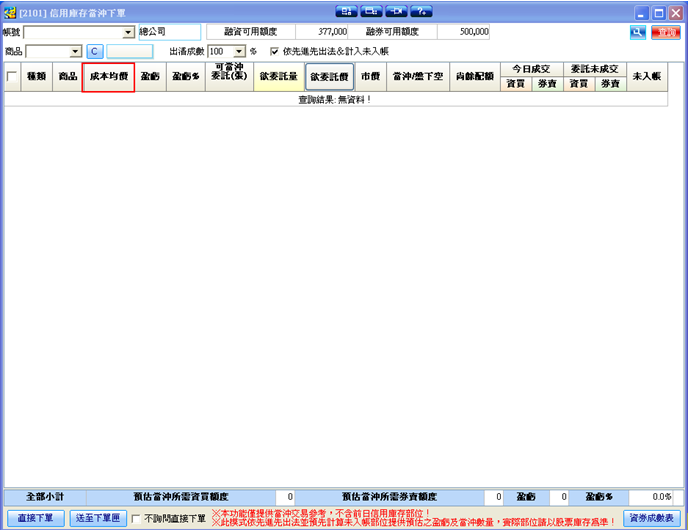The height and width of the screenshot is (530, 688).
Task: Click the 欲委託量 column header
Action: pyautogui.click(x=278, y=77)
